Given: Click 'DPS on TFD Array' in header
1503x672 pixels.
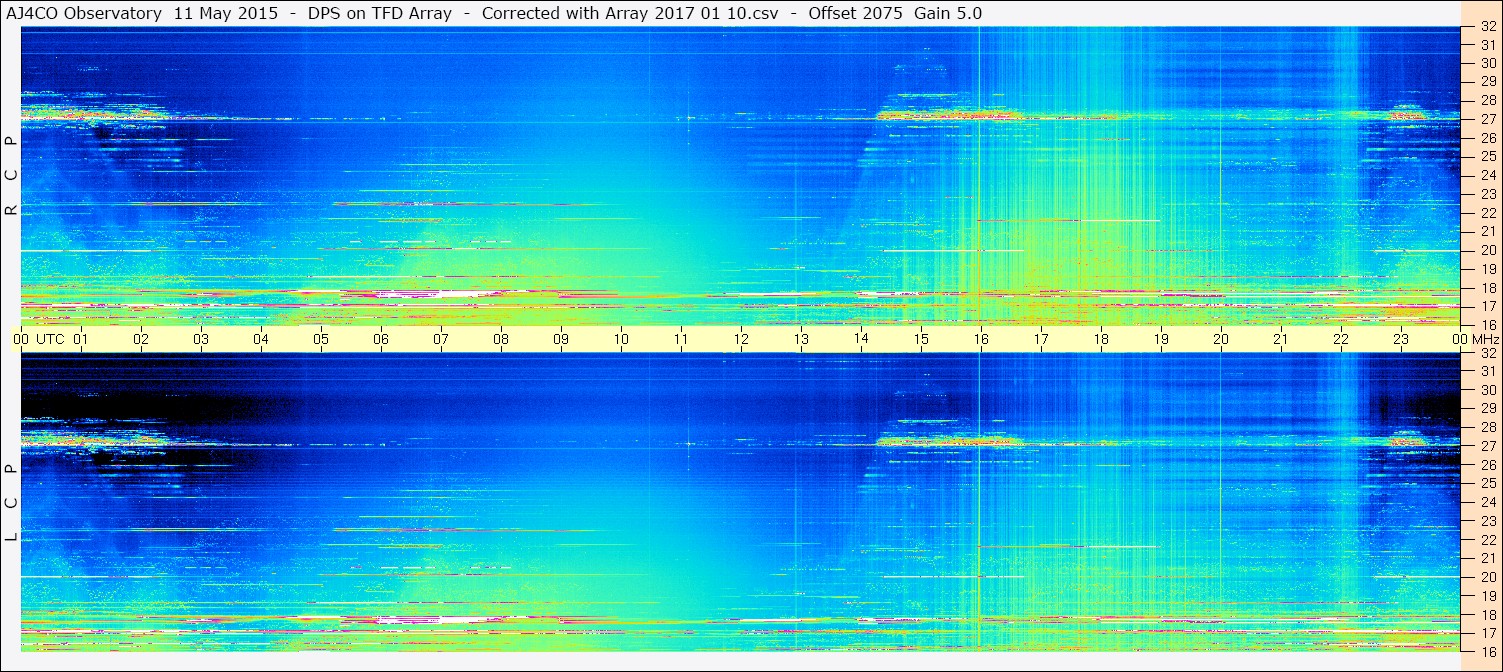Looking at the screenshot, I should click(379, 13).
